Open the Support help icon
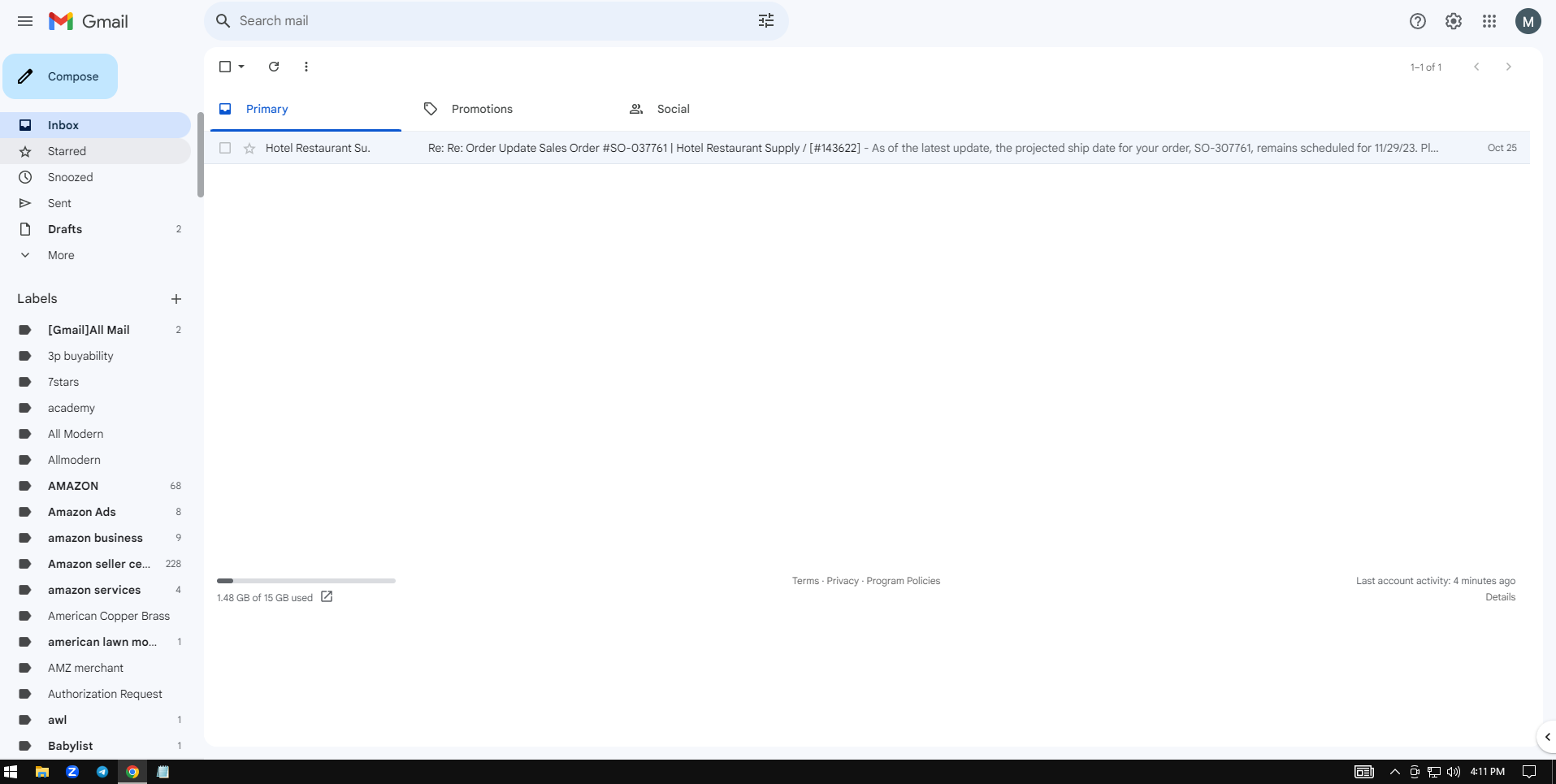Screen dimensions: 1556x784 pyautogui.click(x=1418, y=21)
